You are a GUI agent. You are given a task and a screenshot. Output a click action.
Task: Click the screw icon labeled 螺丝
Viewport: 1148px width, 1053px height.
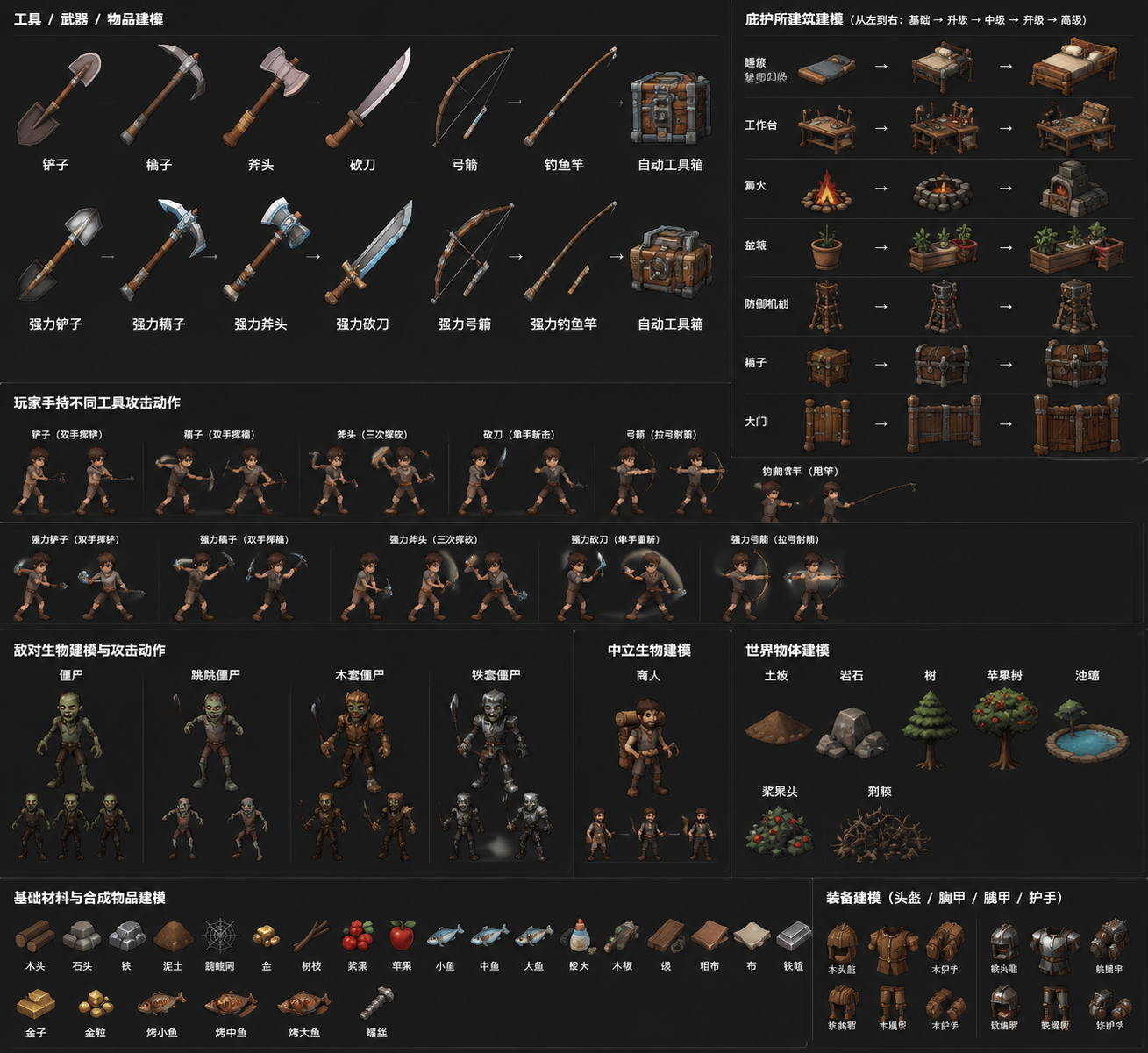tap(377, 1003)
